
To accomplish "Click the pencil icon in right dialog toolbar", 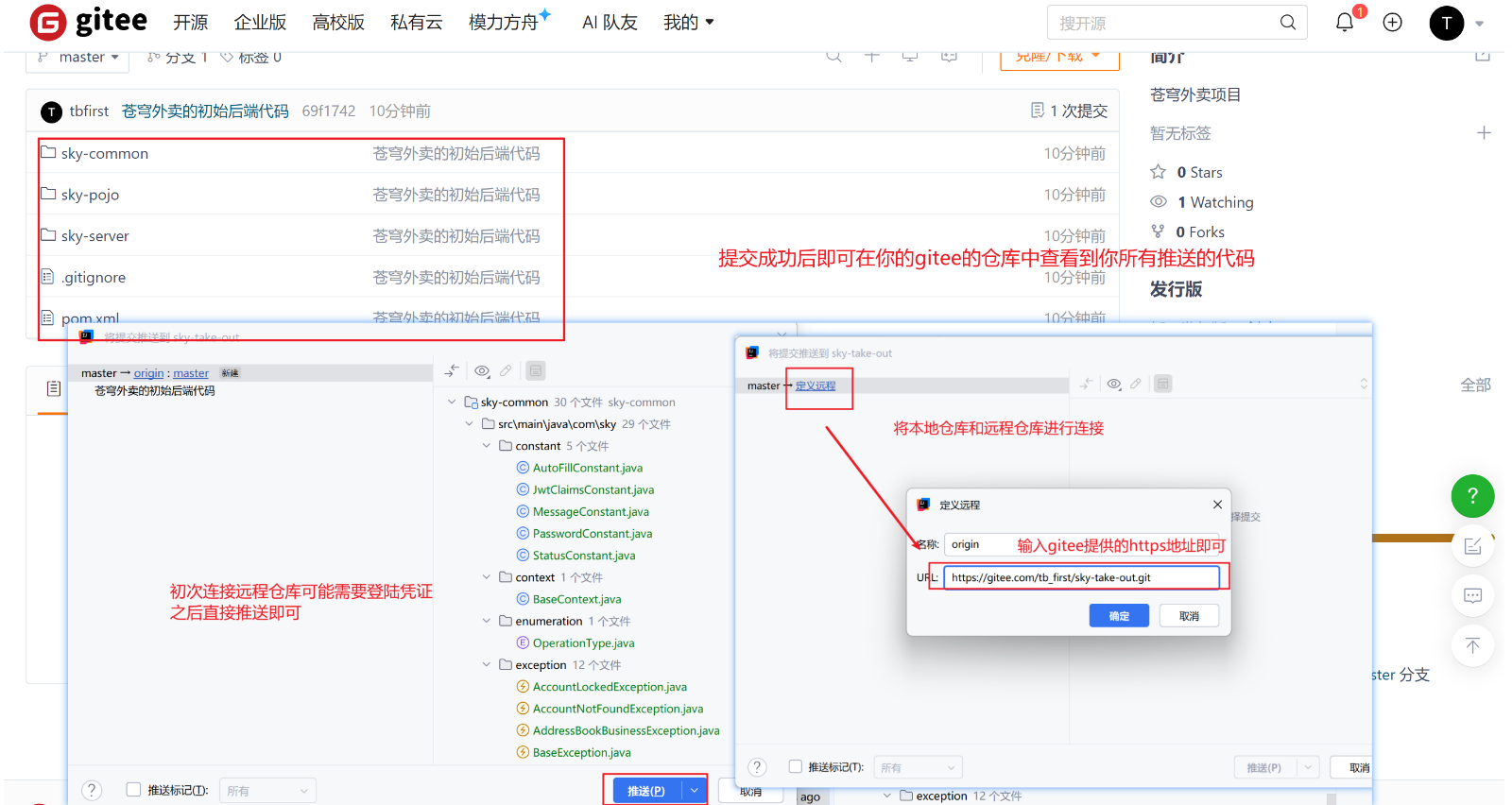I will pyautogui.click(x=1135, y=384).
